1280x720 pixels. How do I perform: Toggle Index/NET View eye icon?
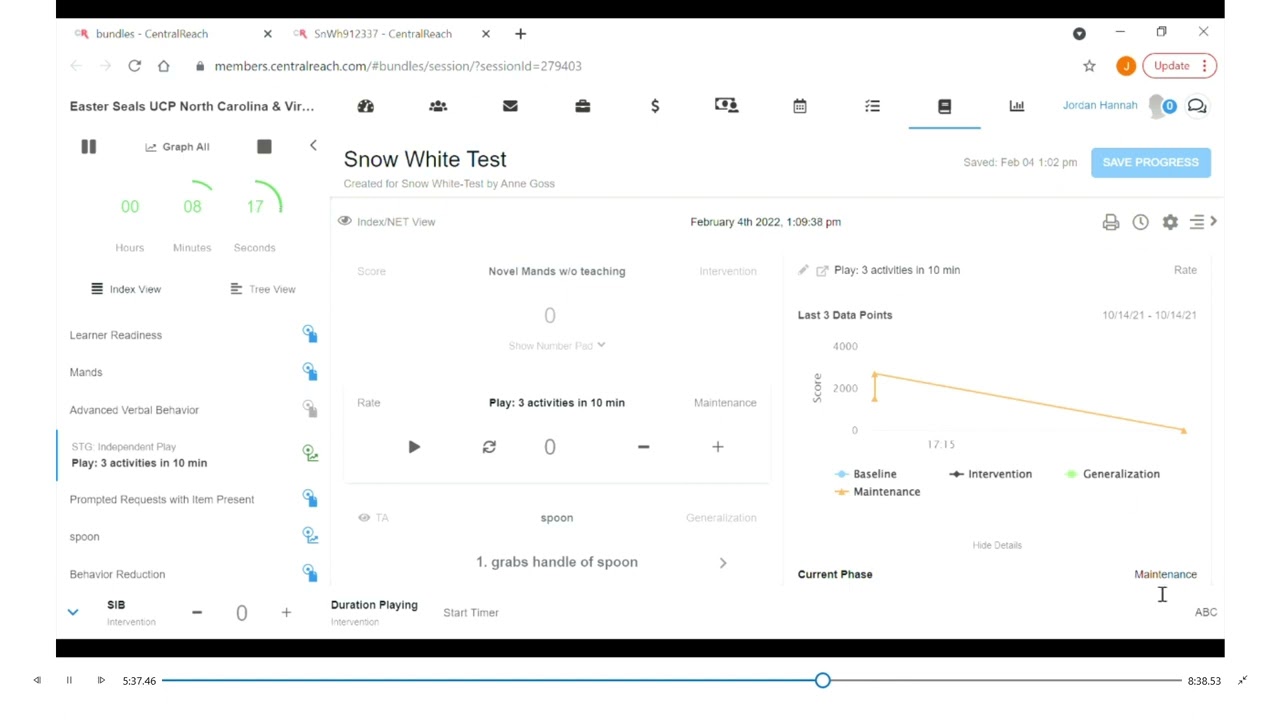coord(345,221)
